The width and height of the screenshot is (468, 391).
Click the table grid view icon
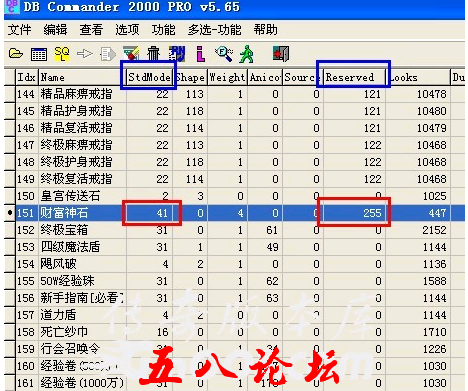(x=39, y=54)
